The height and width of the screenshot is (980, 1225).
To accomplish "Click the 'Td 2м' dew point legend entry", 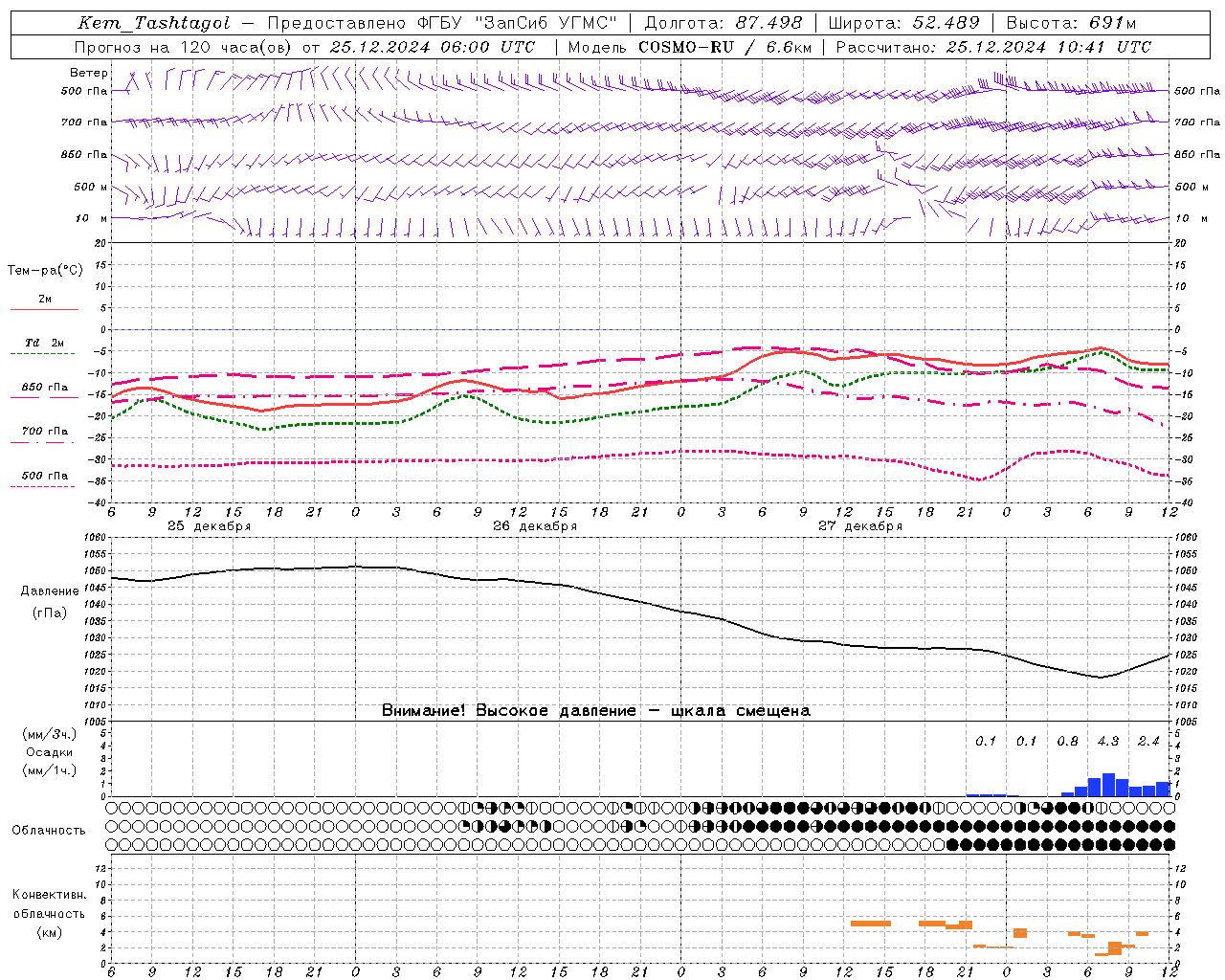I will (45, 343).
